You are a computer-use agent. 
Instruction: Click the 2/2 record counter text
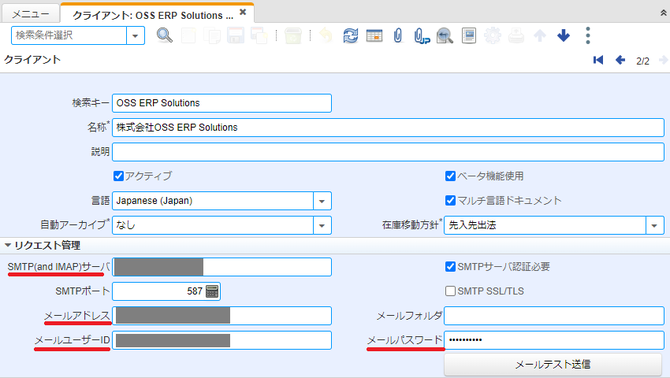coord(643,61)
